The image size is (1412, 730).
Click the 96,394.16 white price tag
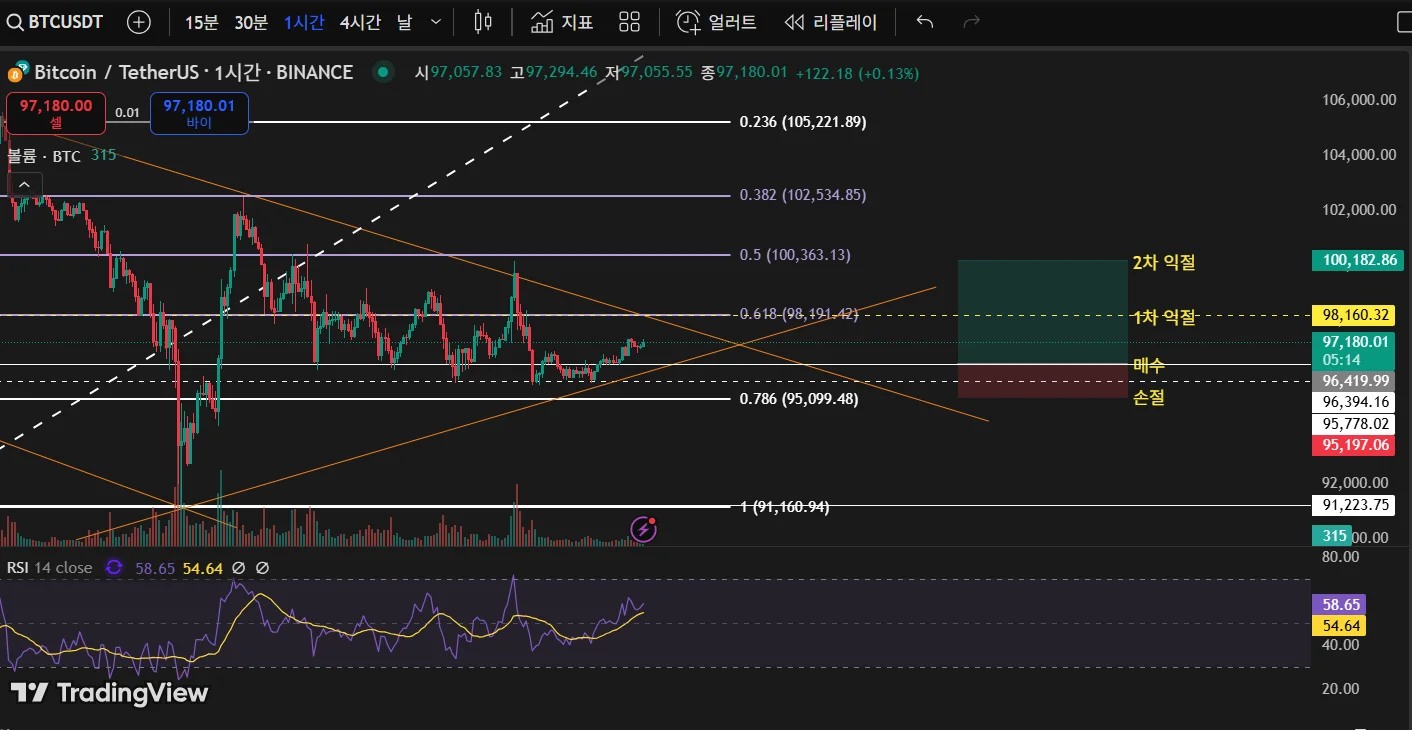1353,402
